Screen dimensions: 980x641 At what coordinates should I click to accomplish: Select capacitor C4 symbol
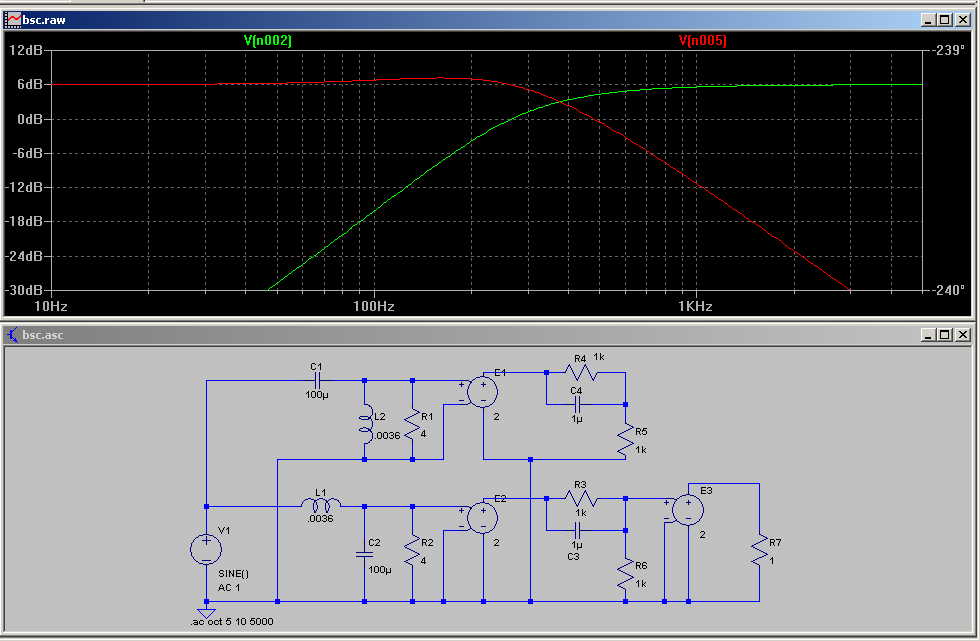click(x=577, y=404)
